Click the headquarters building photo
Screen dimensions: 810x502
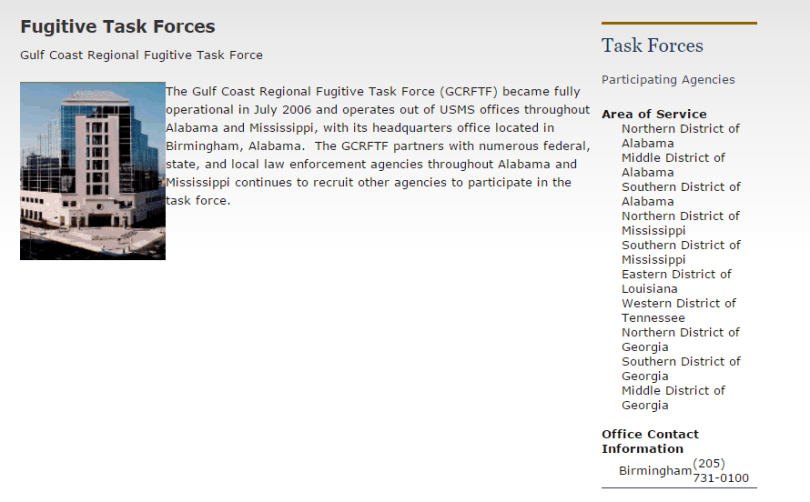coord(92,171)
